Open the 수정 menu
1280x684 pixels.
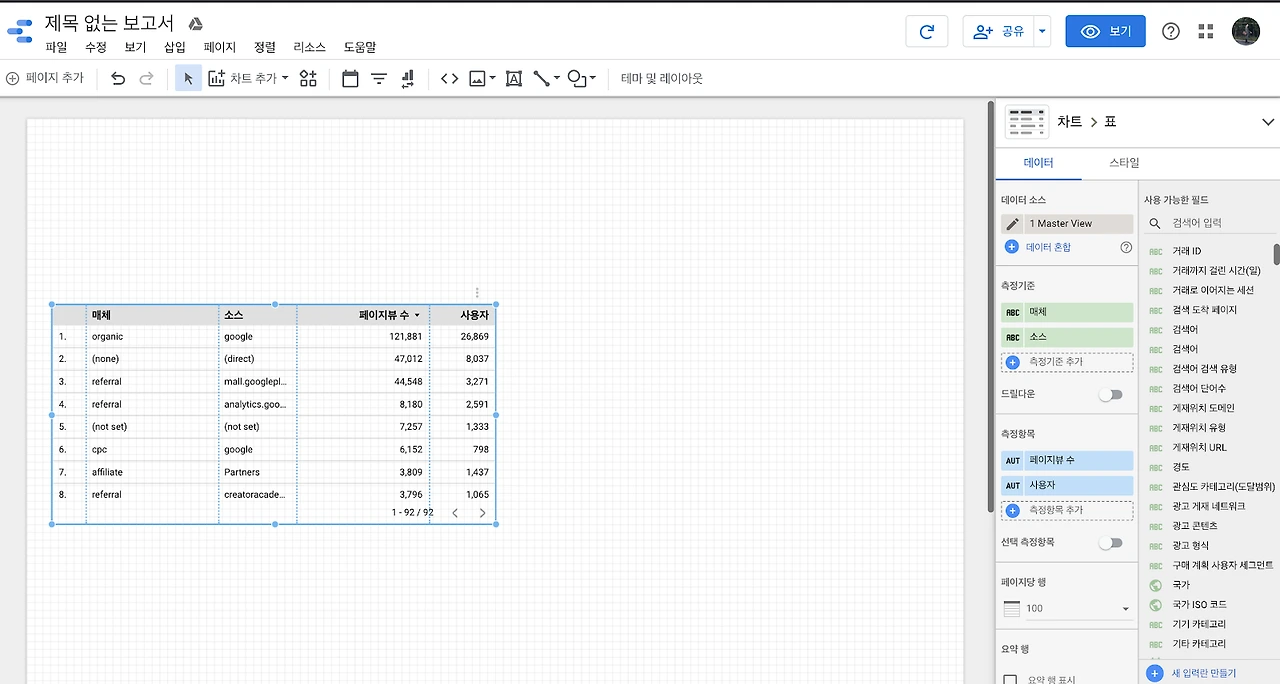(96, 47)
